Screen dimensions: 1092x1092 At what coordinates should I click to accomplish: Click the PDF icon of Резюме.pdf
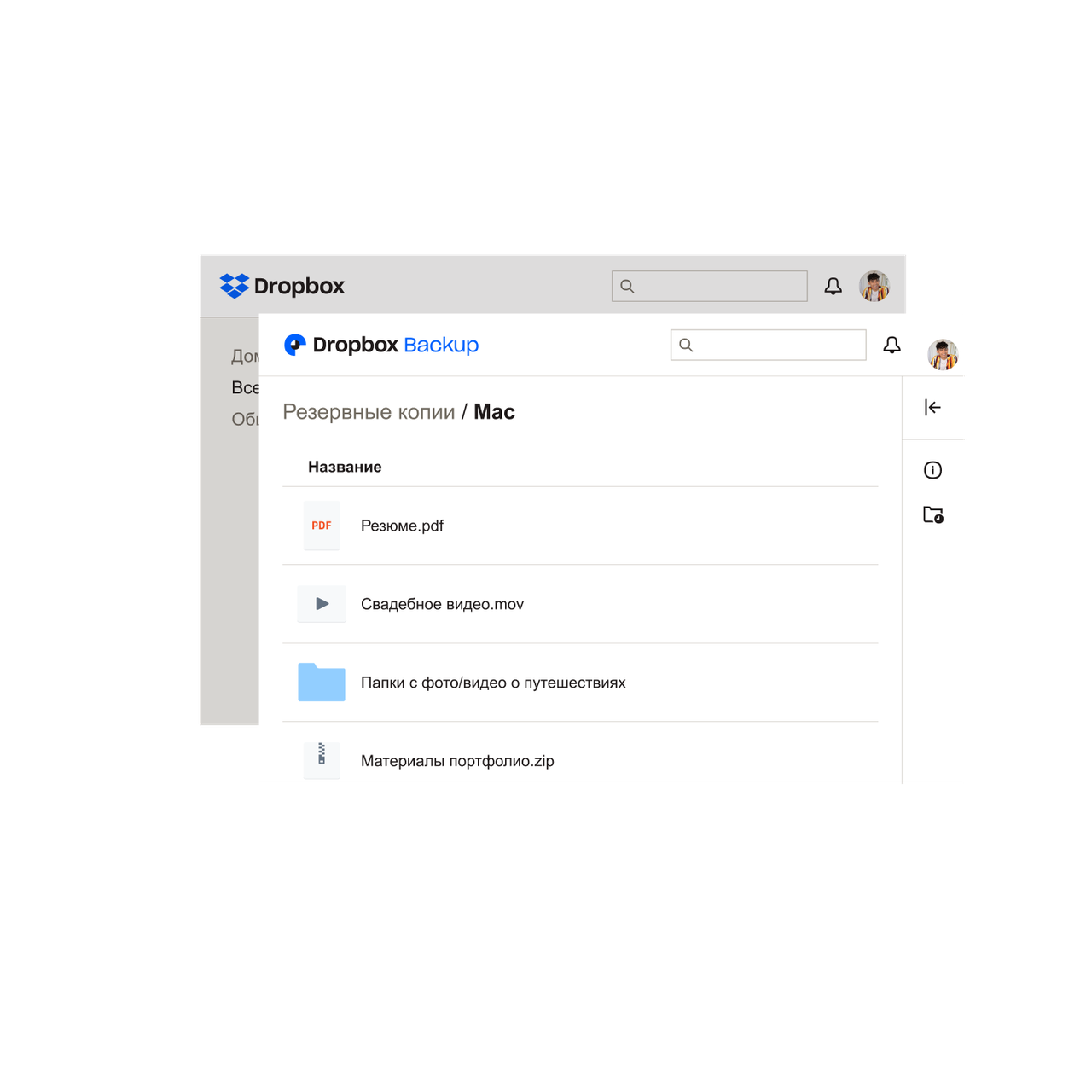322,526
